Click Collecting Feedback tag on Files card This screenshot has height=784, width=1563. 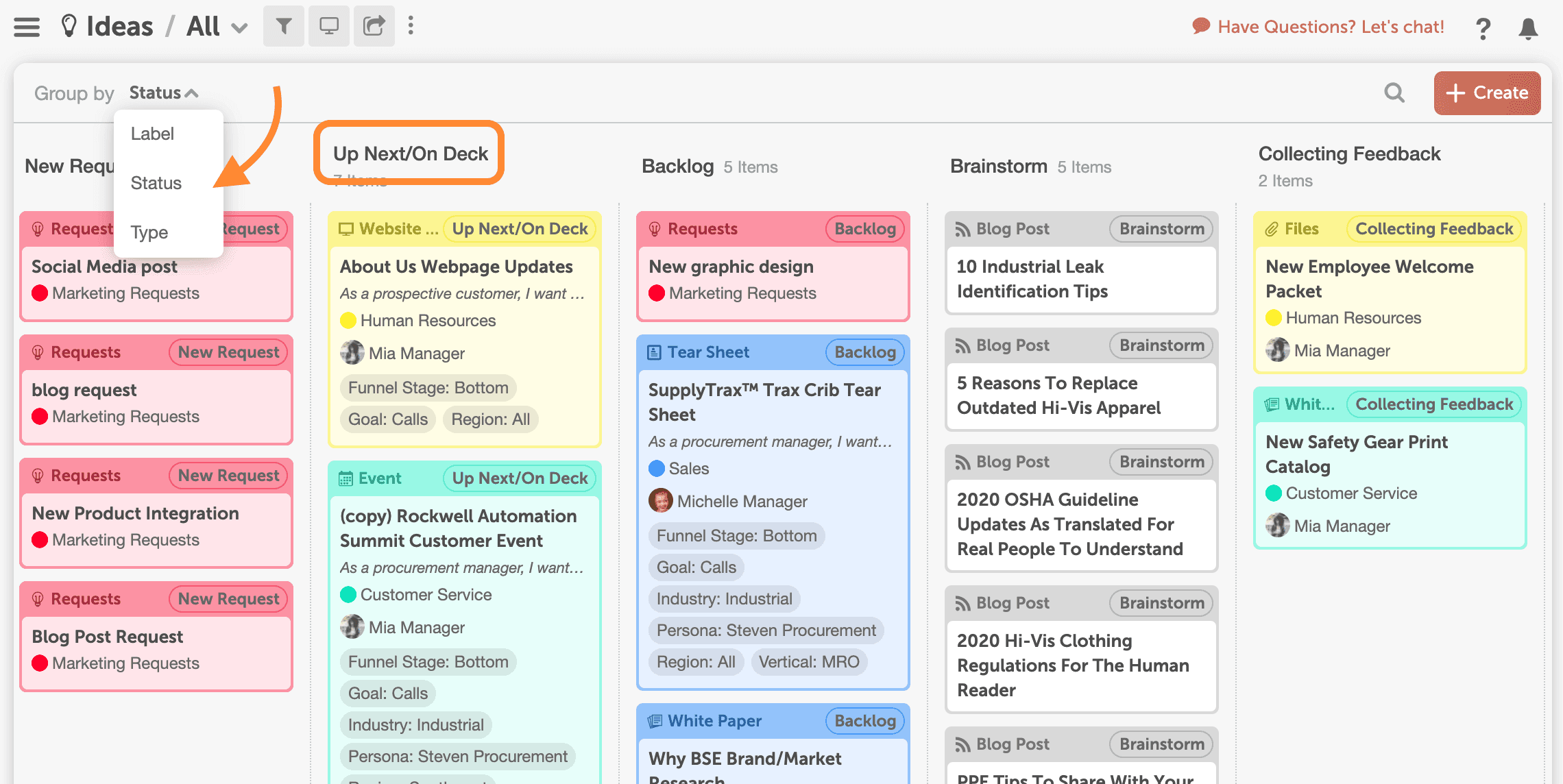pos(1434,229)
